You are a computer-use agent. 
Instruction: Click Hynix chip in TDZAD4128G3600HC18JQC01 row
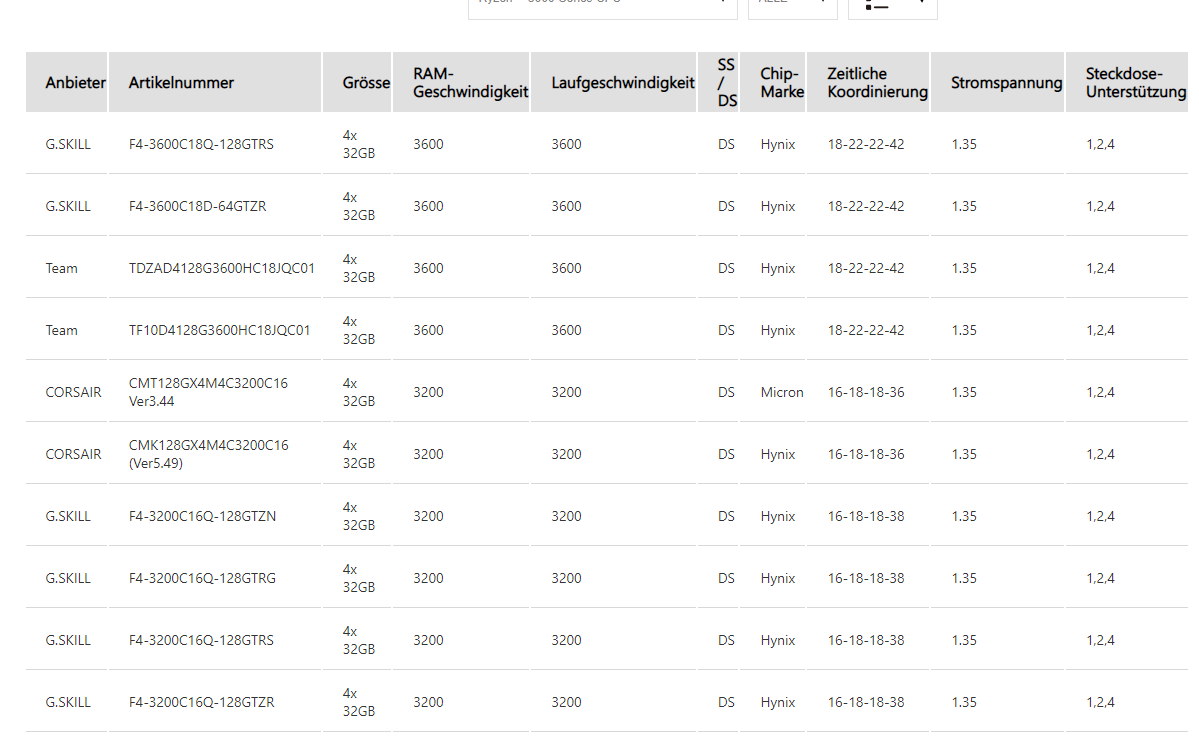[778, 268]
